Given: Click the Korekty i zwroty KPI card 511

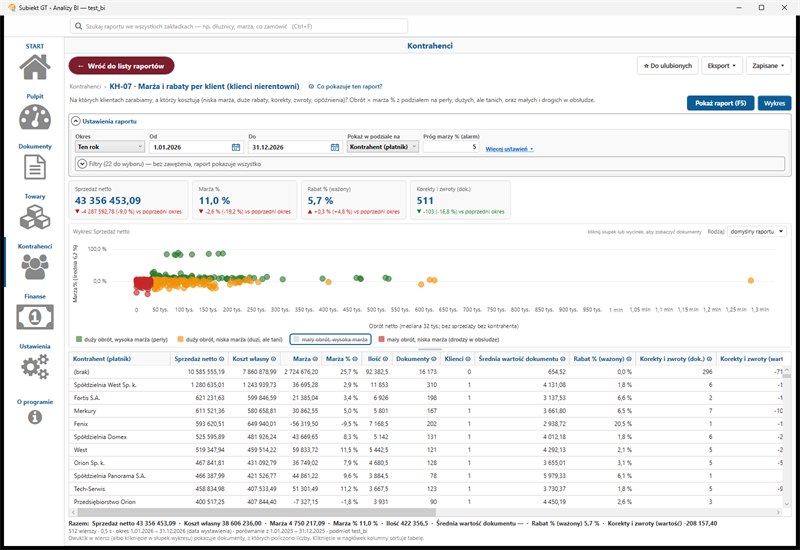Looking at the screenshot, I should click(x=460, y=200).
